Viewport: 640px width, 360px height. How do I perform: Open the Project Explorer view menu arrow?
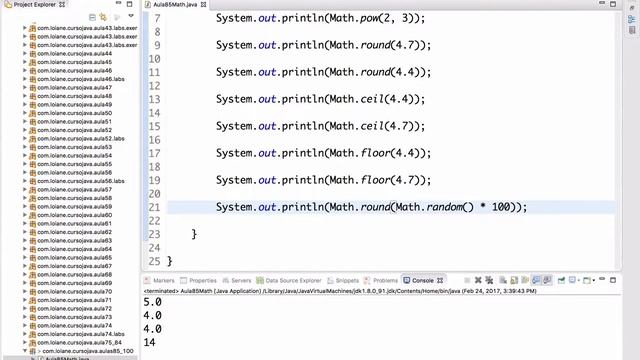(131, 16)
